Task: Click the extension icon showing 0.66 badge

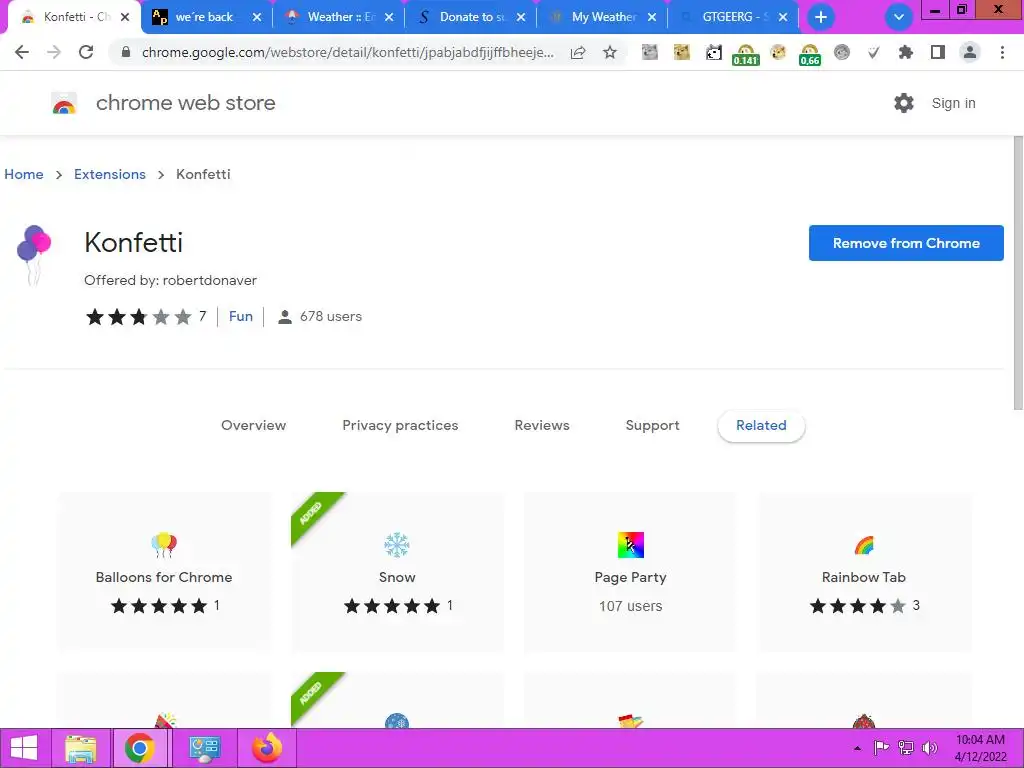Action: click(810, 54)
